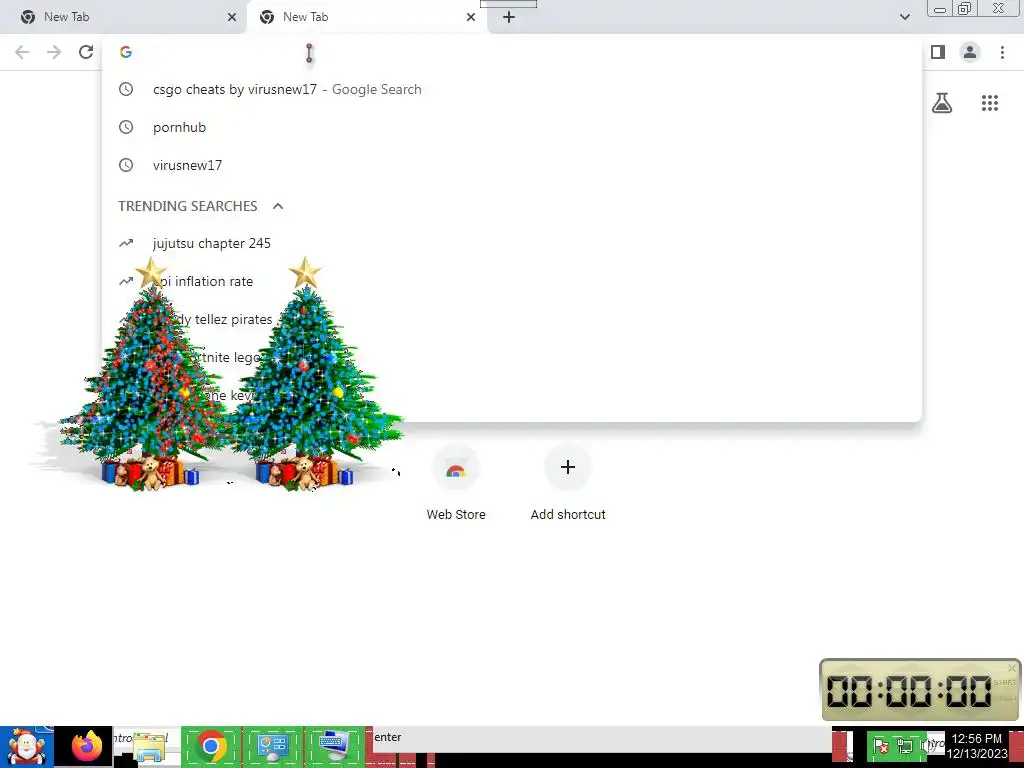This screenshot has height=768, width=1024.
Task: Click the Santa Start button
Action: point(26,747)
